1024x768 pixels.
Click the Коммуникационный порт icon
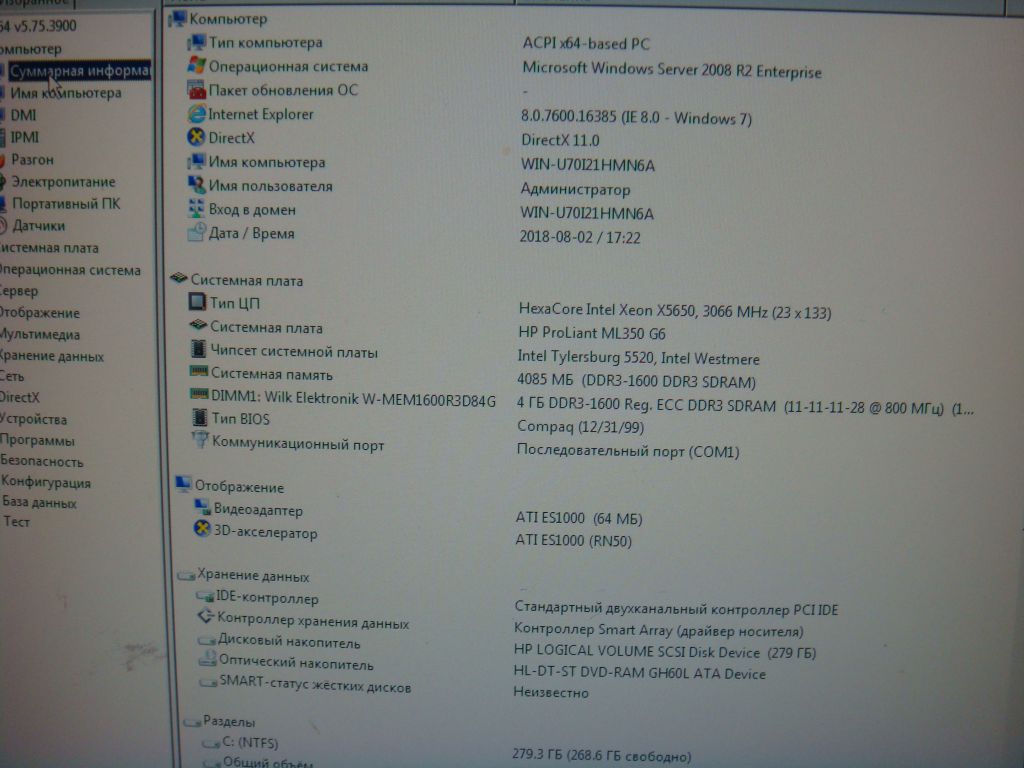200,441
